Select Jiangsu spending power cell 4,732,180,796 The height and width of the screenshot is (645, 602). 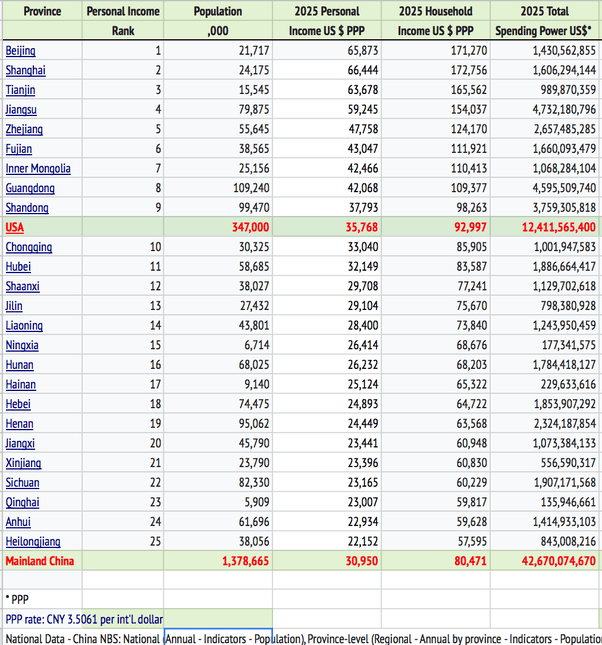coord(545,109)
